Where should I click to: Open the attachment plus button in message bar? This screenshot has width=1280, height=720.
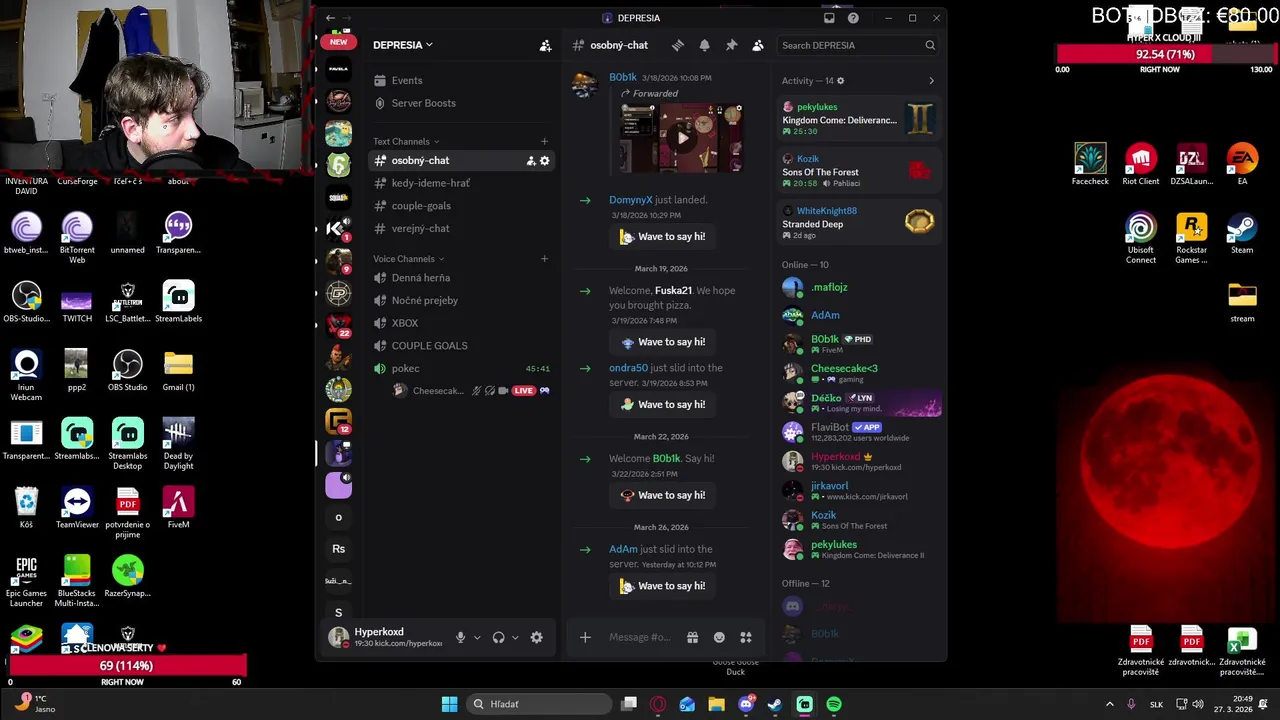[585, 637]
